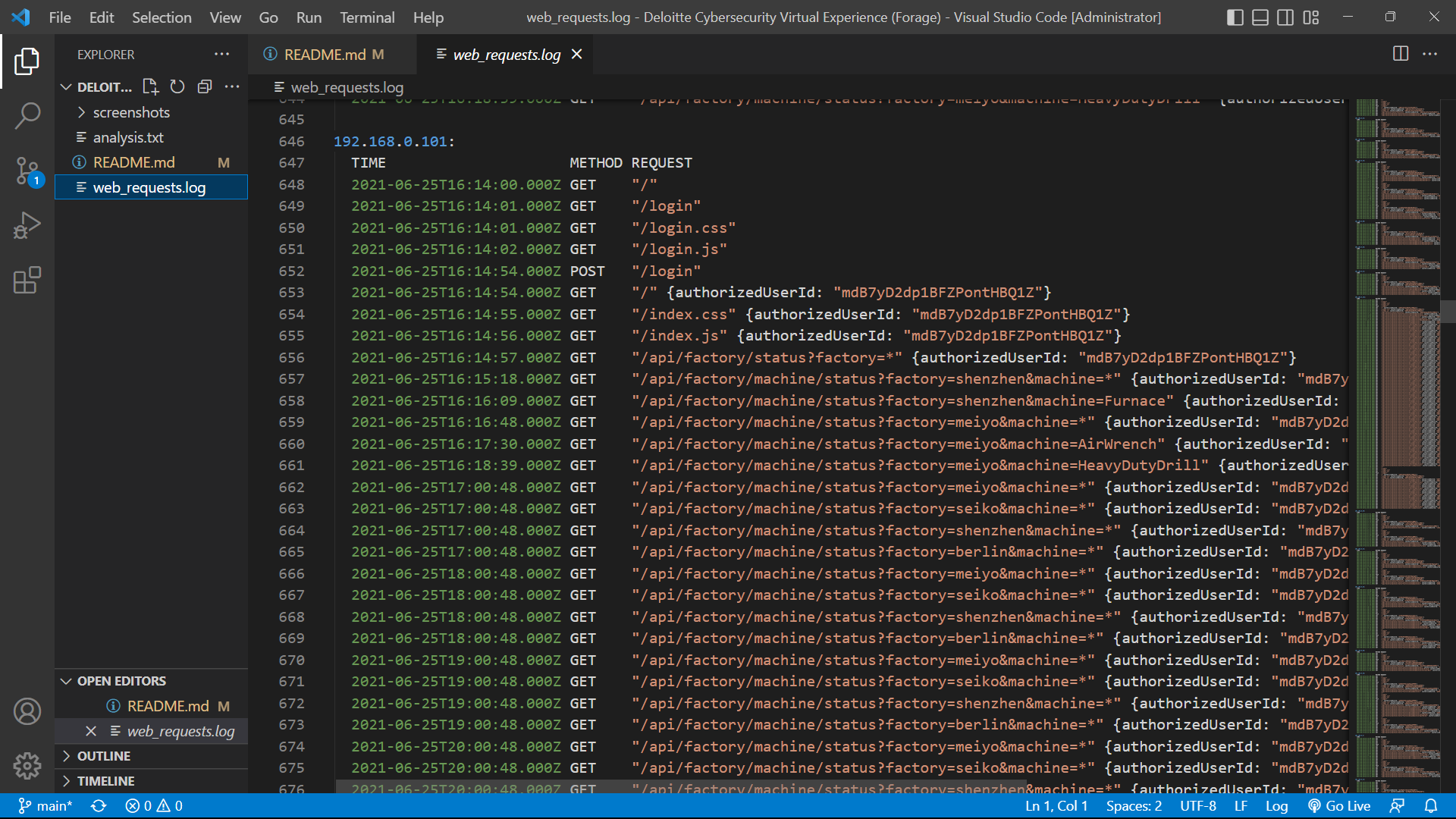
Task: Expand the TIMELINE section
Action: pos(105,781)
